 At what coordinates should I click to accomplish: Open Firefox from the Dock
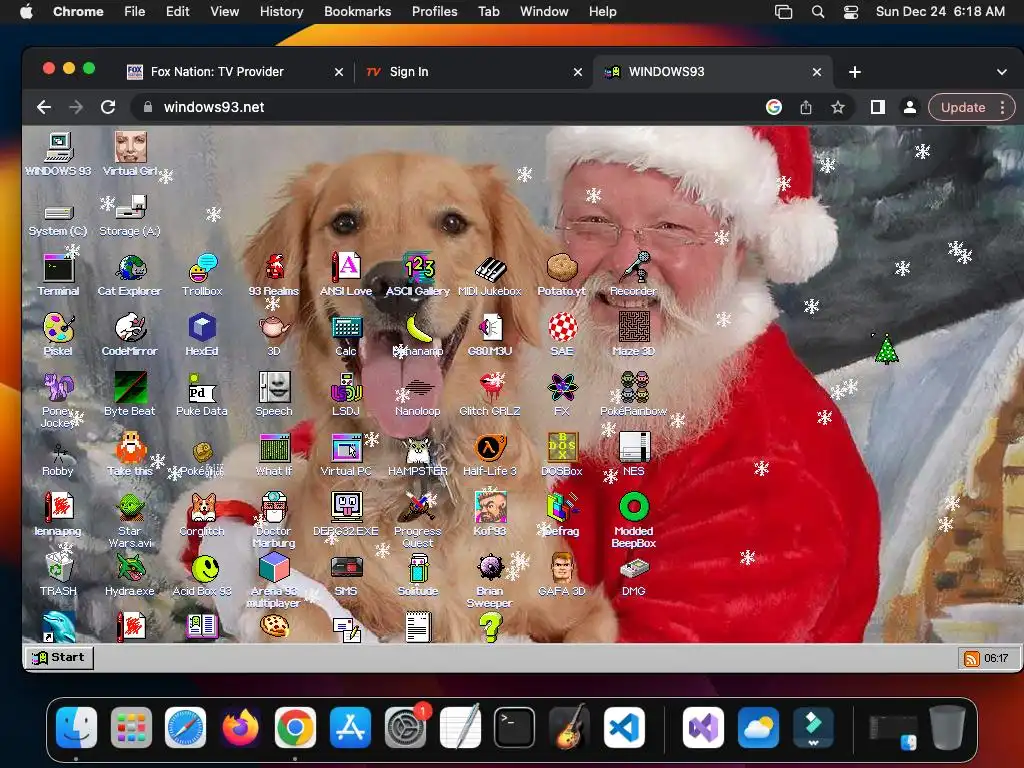(240, 727)
